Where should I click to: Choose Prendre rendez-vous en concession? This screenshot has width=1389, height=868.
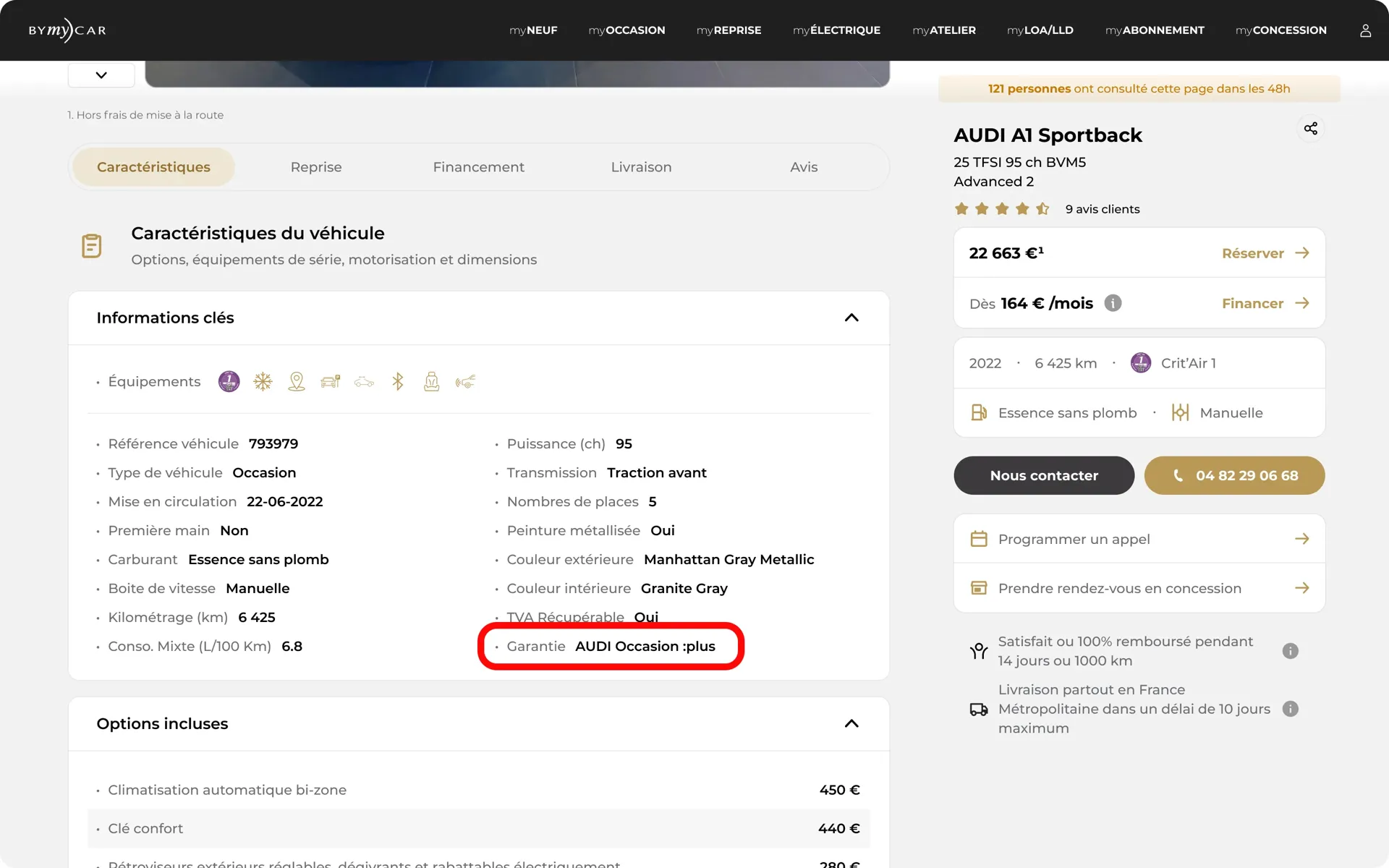coord(1139,588)
